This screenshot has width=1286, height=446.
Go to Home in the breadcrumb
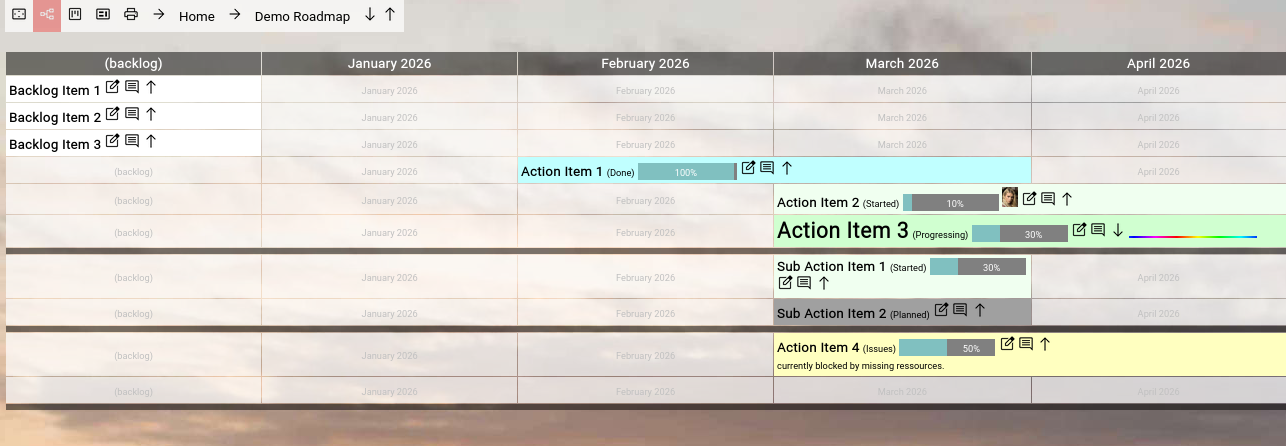point(197,17)
